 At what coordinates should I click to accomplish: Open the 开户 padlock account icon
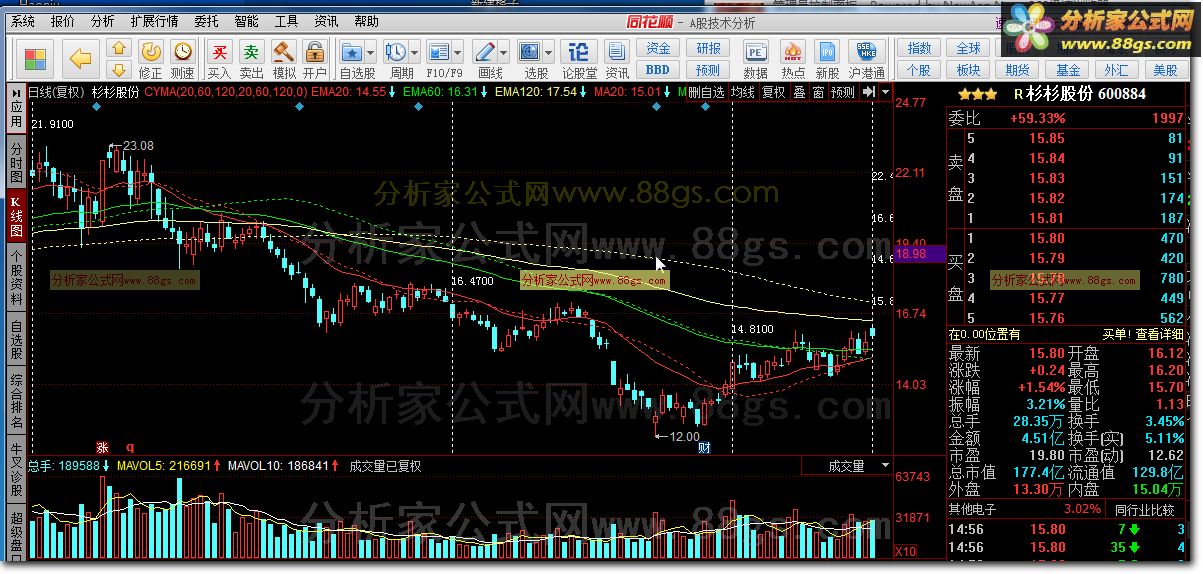[315, 51]
